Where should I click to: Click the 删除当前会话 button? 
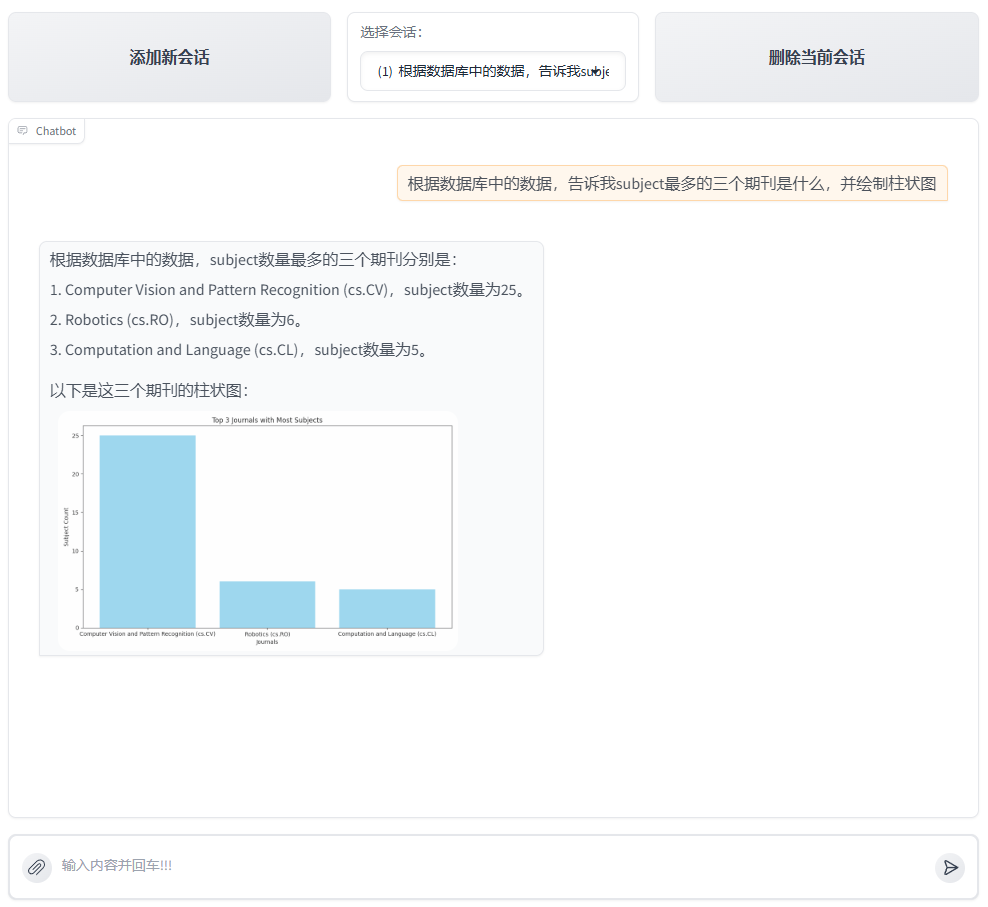[817, 57]
